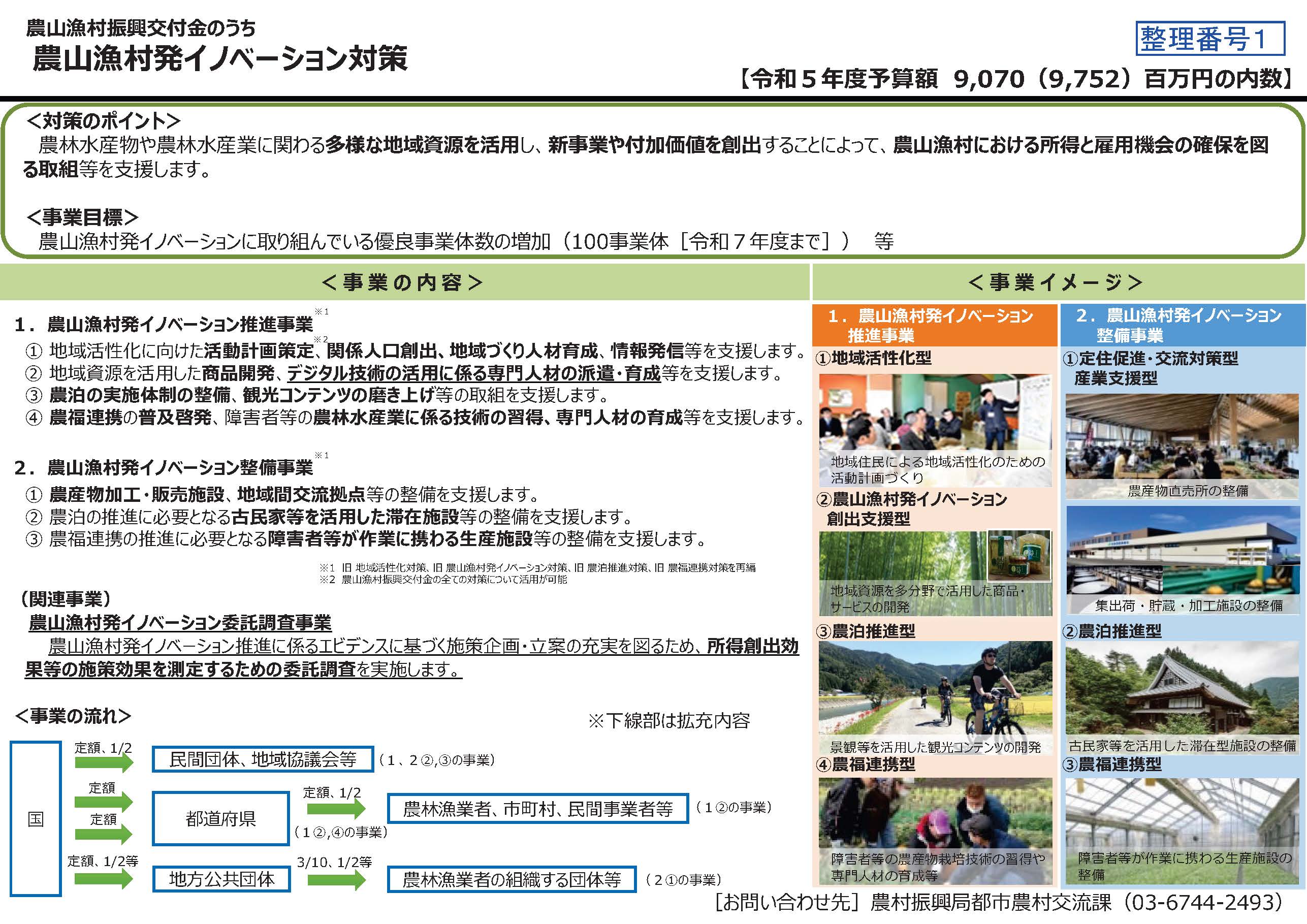Click the <対策のポイント> heading
Screen dimensions: 1307x924
pyautogui.click(x=104, y=121)
